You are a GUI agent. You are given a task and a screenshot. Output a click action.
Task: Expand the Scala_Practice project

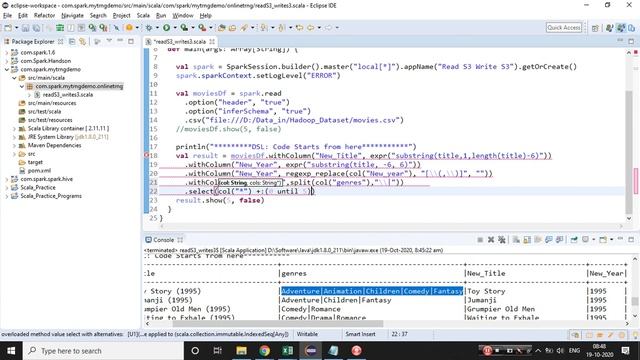[x=7, y=187]
